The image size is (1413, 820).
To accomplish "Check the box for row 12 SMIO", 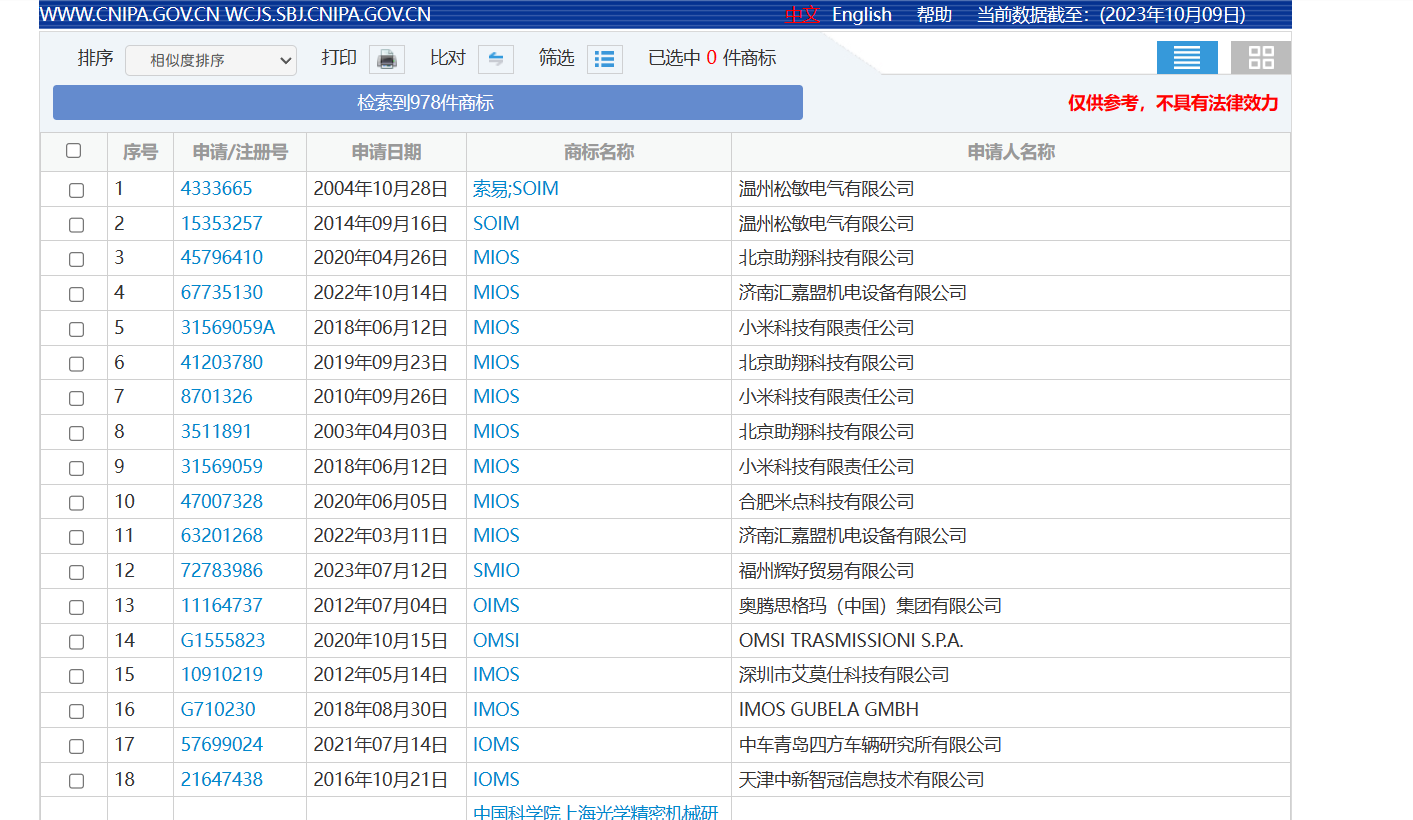I will point(76,572).
